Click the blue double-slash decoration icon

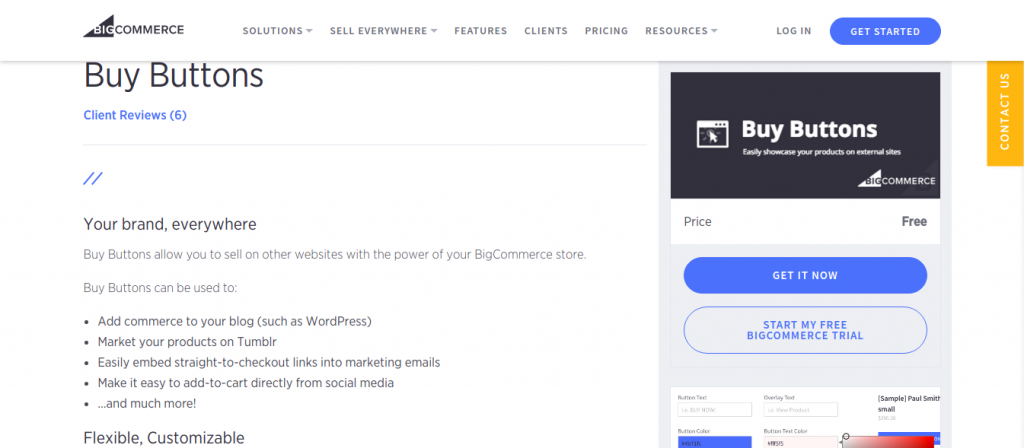coord(93,179)
